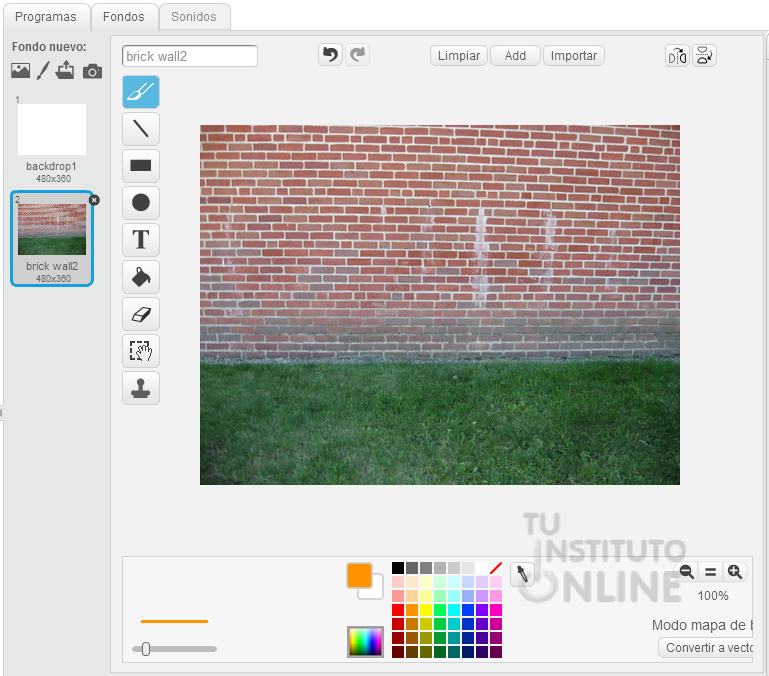
Task: Pick the bright red palette swatch
Action: (398, 610)
